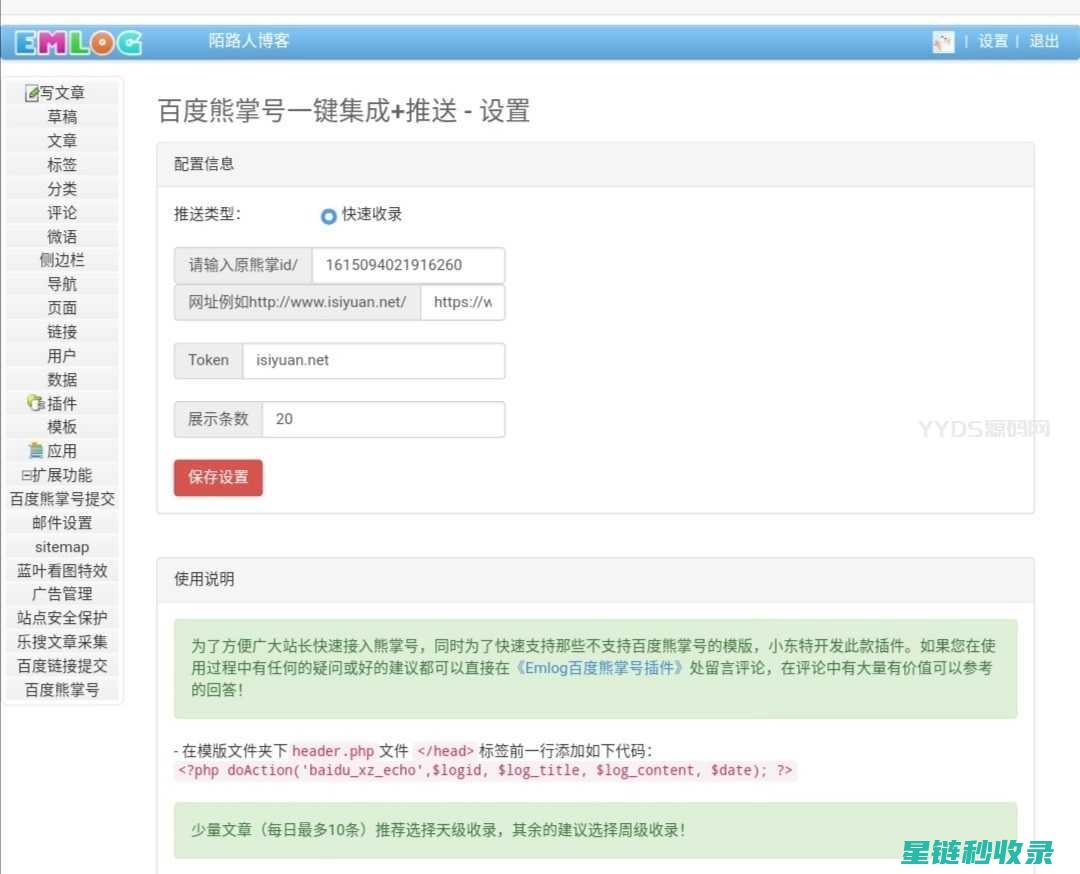Select the 快速收录 radio button

tap(329, 216)
